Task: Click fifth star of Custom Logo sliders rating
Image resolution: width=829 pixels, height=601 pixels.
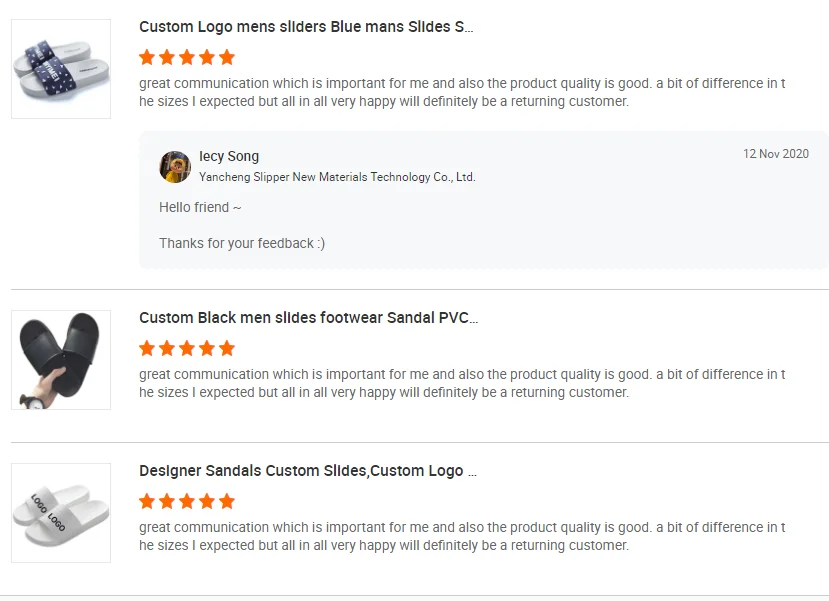Action: pyautogui.click(x=227, y=57)
